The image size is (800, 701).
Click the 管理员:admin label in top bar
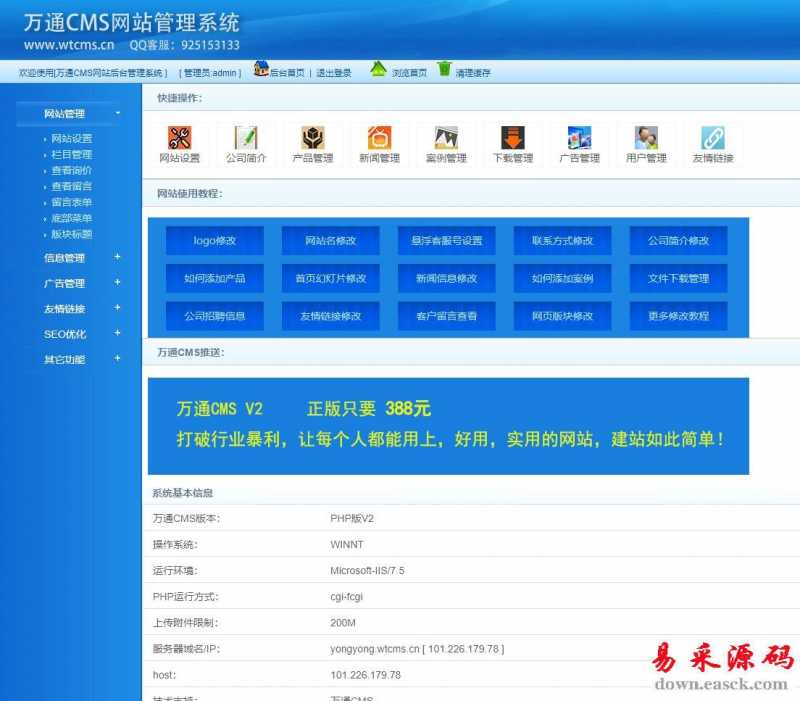[x=210, y=73]
